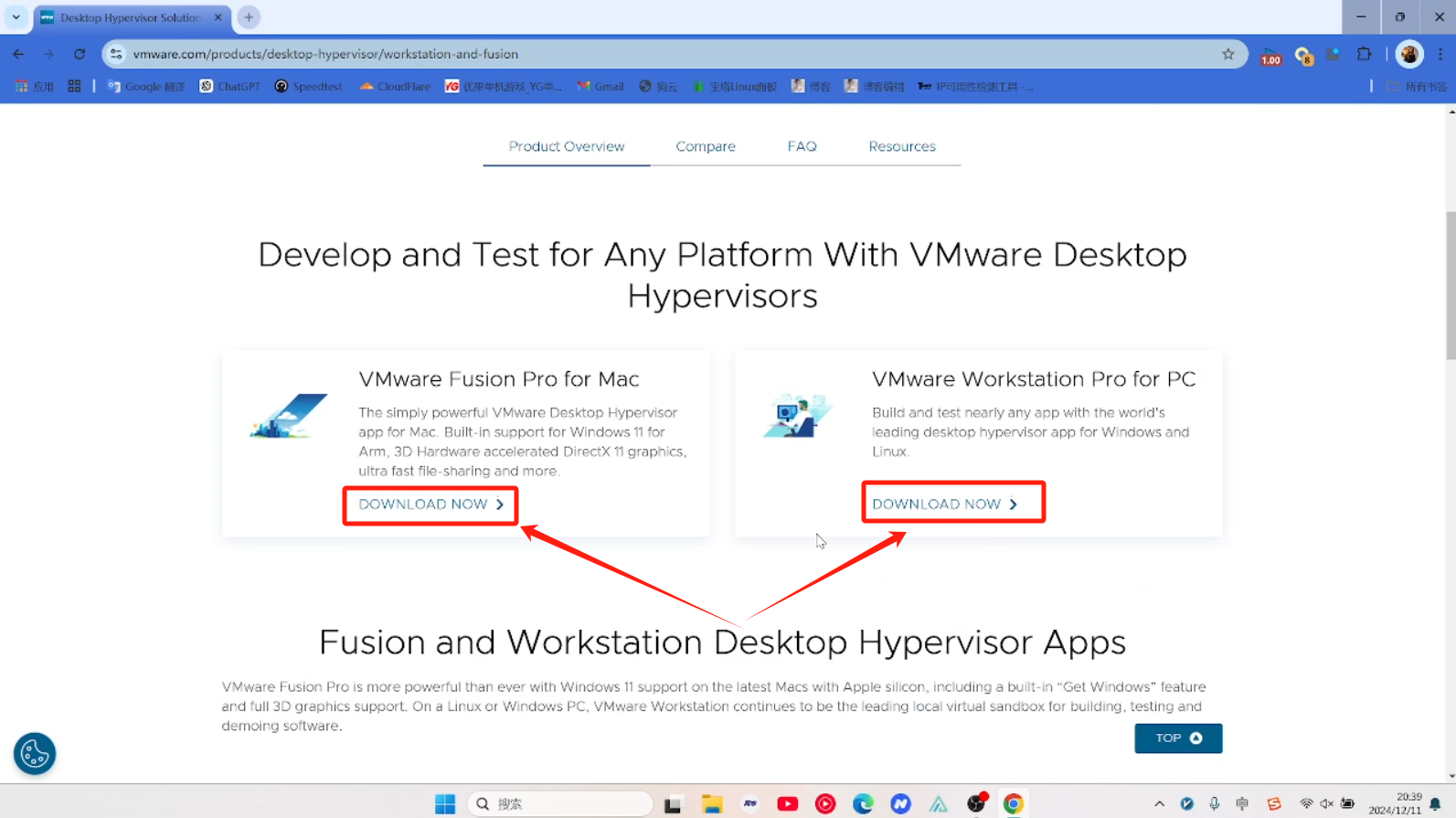Show hidden system tray icons
The width and height of the screenshot is (1456, 818).
1159,804
